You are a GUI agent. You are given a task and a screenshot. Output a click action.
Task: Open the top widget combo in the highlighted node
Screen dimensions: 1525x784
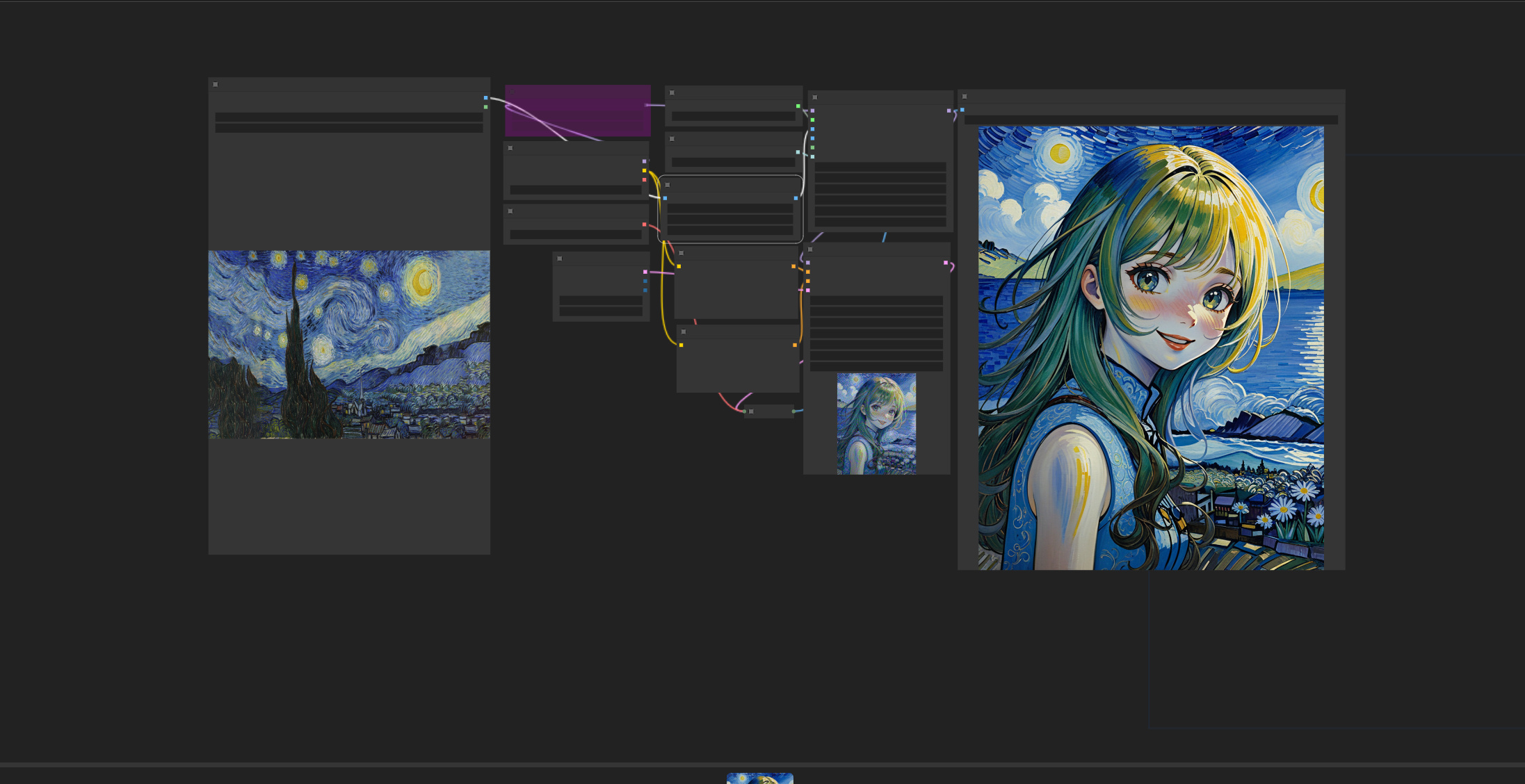(730, 209)
